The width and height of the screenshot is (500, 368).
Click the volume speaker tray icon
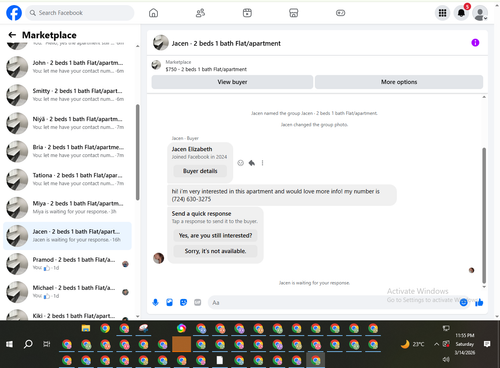click(x=446, y=359)
